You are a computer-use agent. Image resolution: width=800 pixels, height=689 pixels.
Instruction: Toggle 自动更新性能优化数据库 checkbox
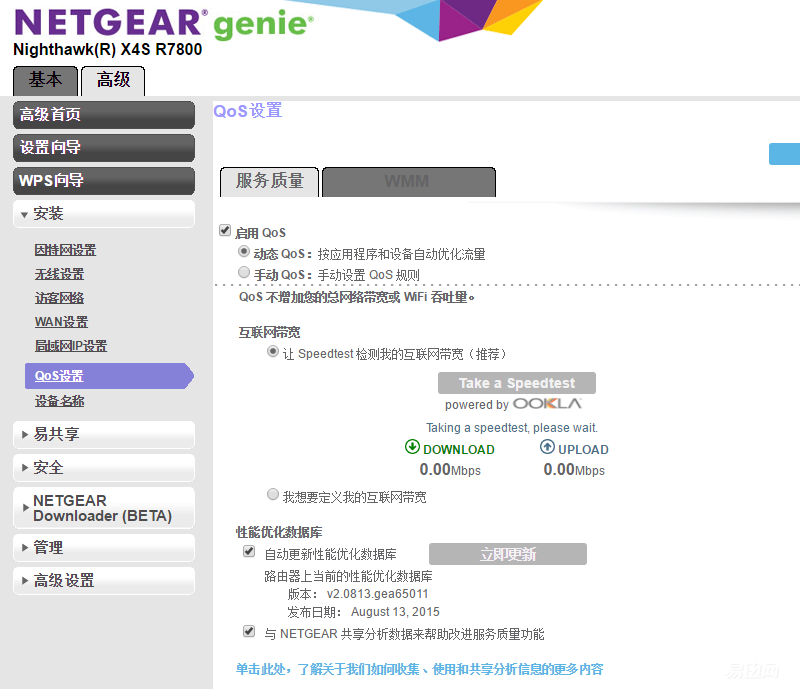click(249, 551)
